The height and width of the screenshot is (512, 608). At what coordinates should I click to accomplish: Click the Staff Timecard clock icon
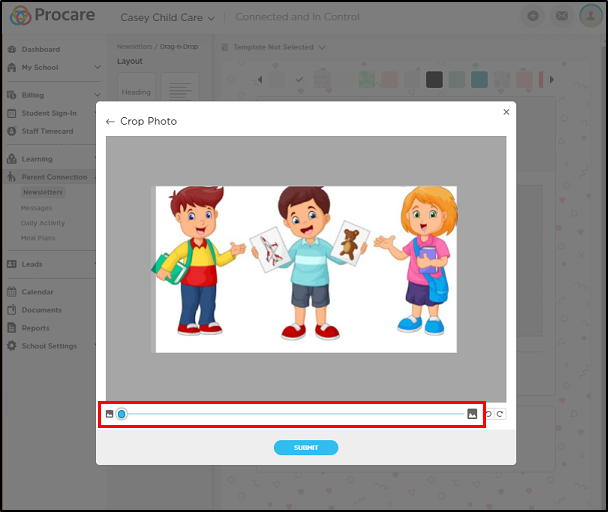[x=12, y=131]
